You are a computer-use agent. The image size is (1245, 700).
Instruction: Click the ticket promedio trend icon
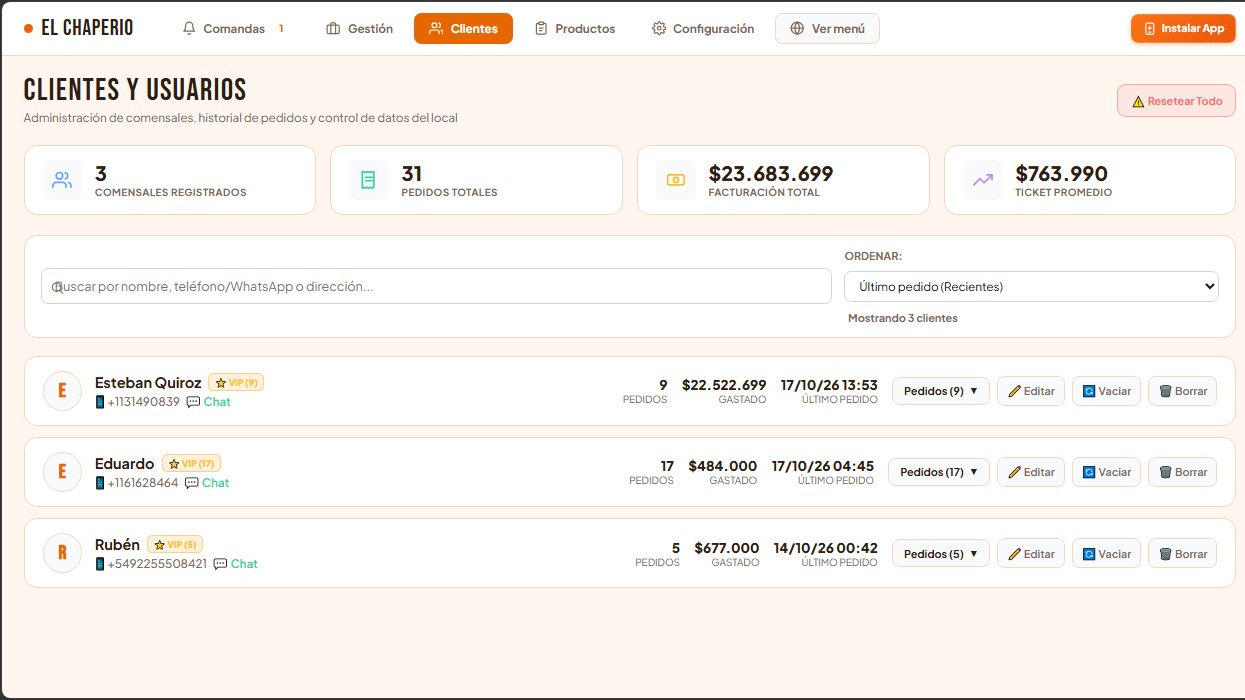tap(983, 180)
